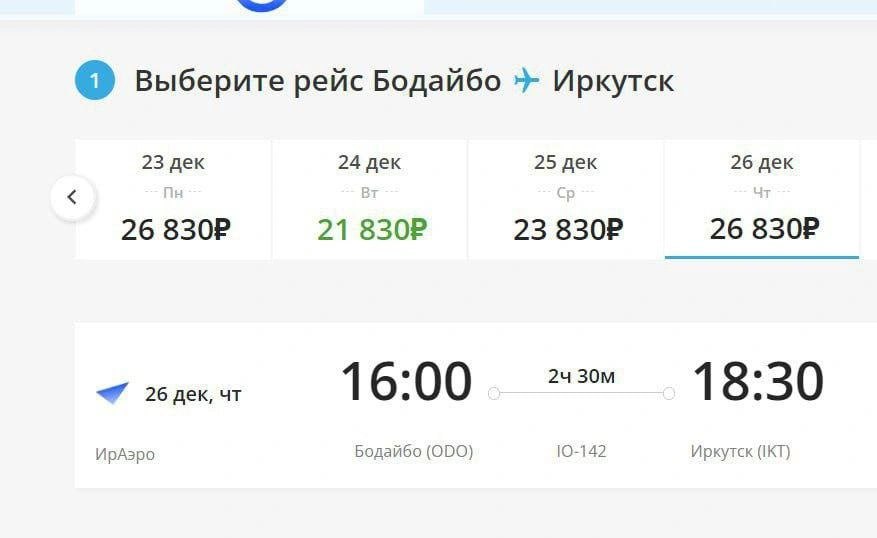The height and width of the screenshot is (538, 877).
Task: Click the Иркутск (IKT) arrival airport label
Action: [740, 451]
